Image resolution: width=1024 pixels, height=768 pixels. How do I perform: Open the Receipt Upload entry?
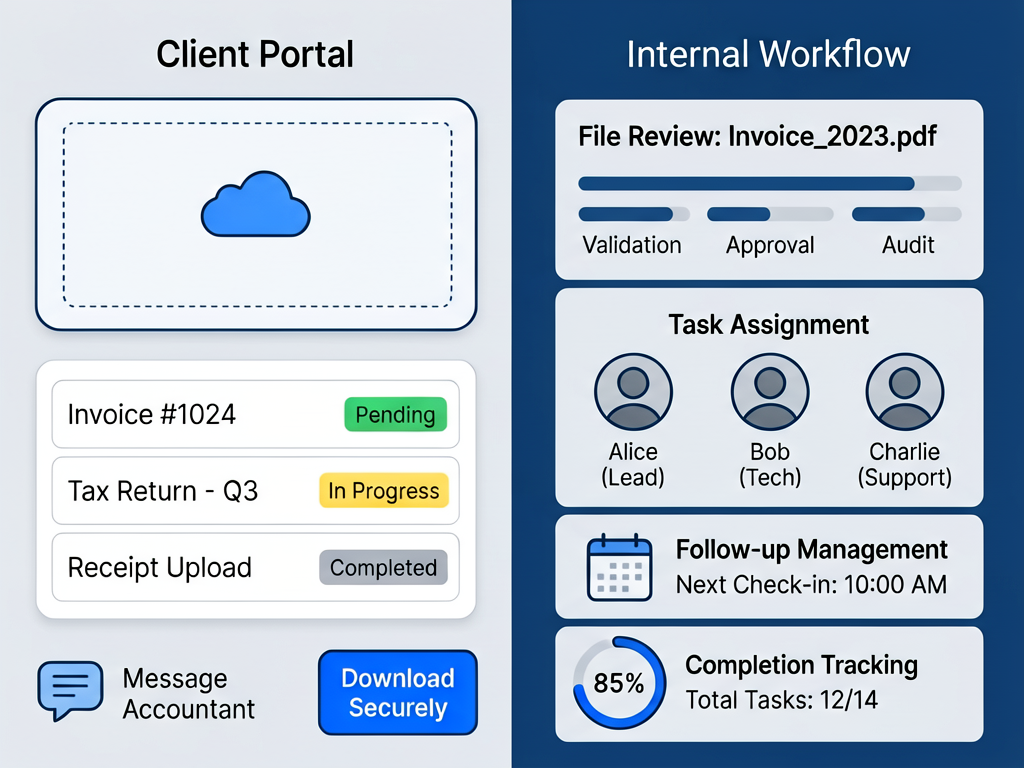coord(160,568)
